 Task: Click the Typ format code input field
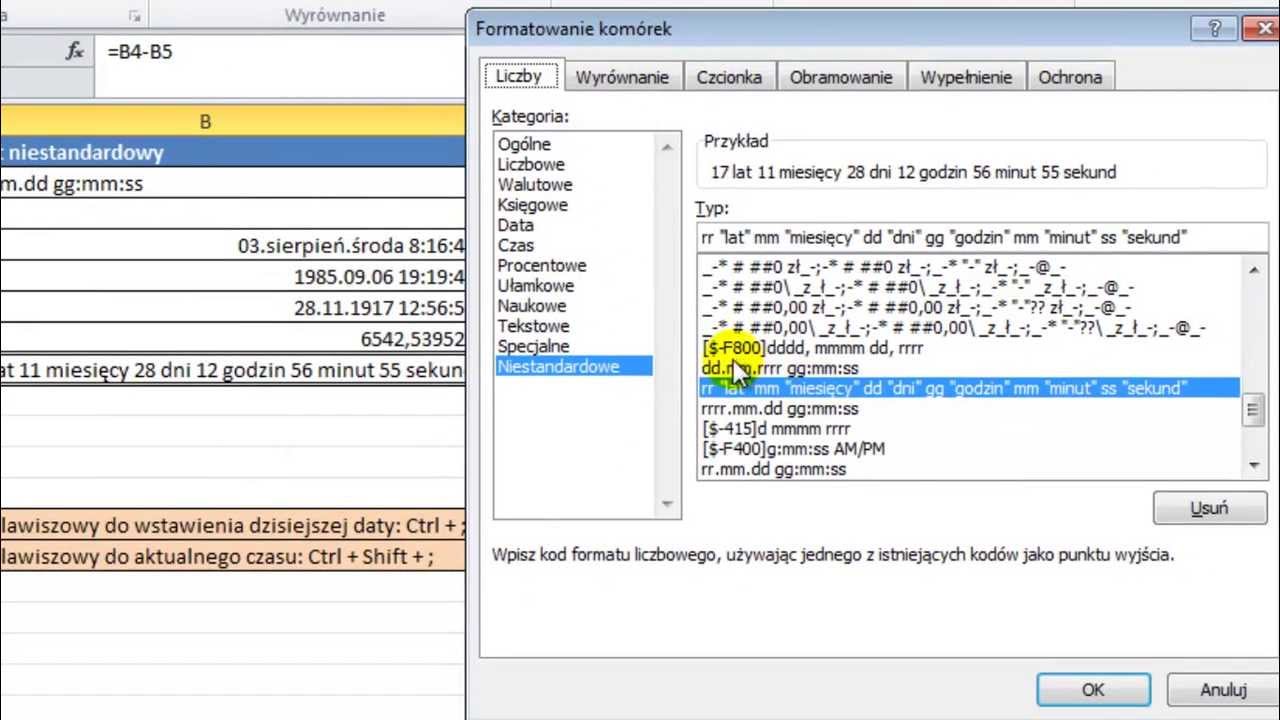[x=982, y=237]
